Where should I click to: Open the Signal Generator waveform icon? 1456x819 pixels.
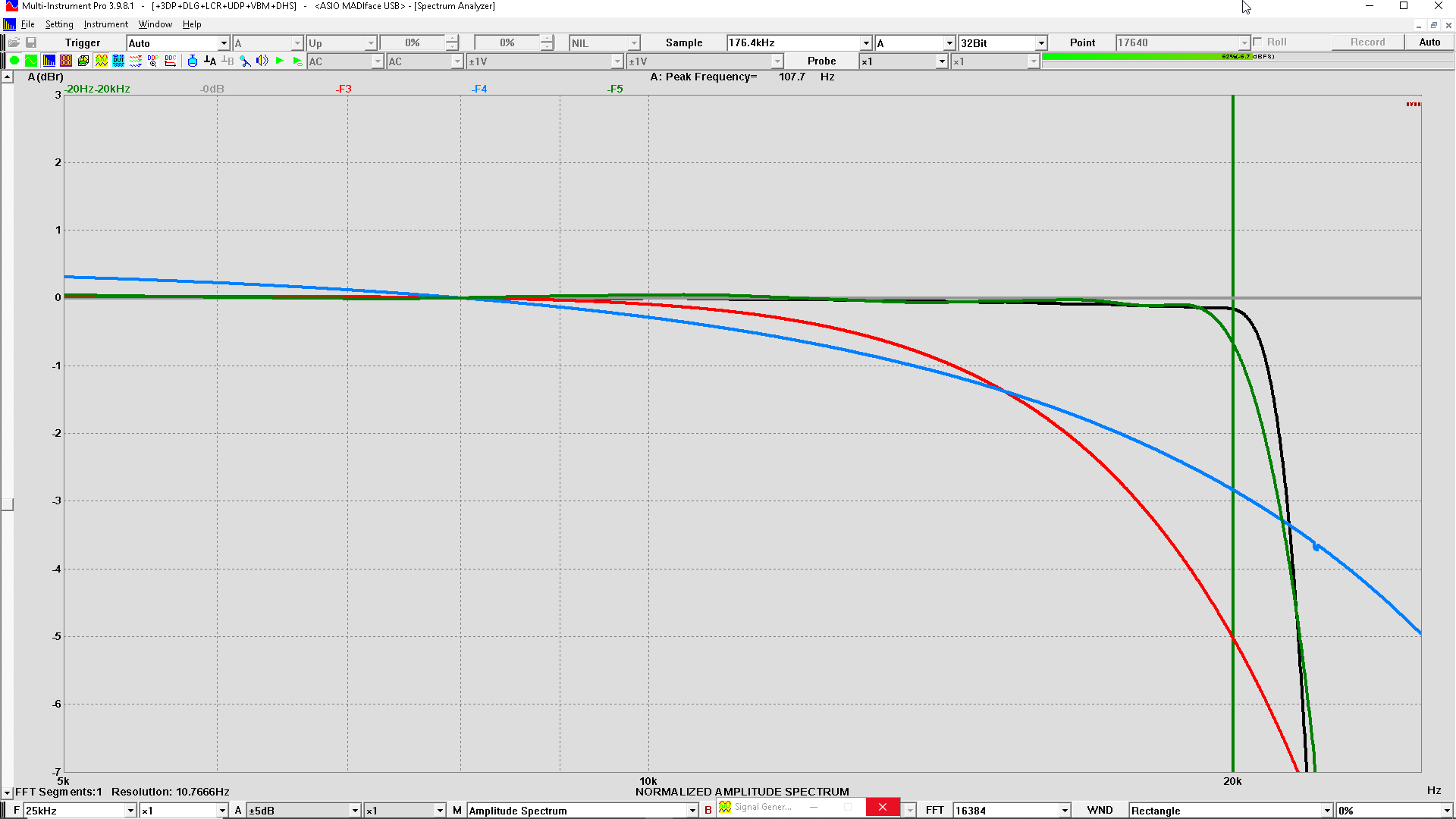pos(101,61)
